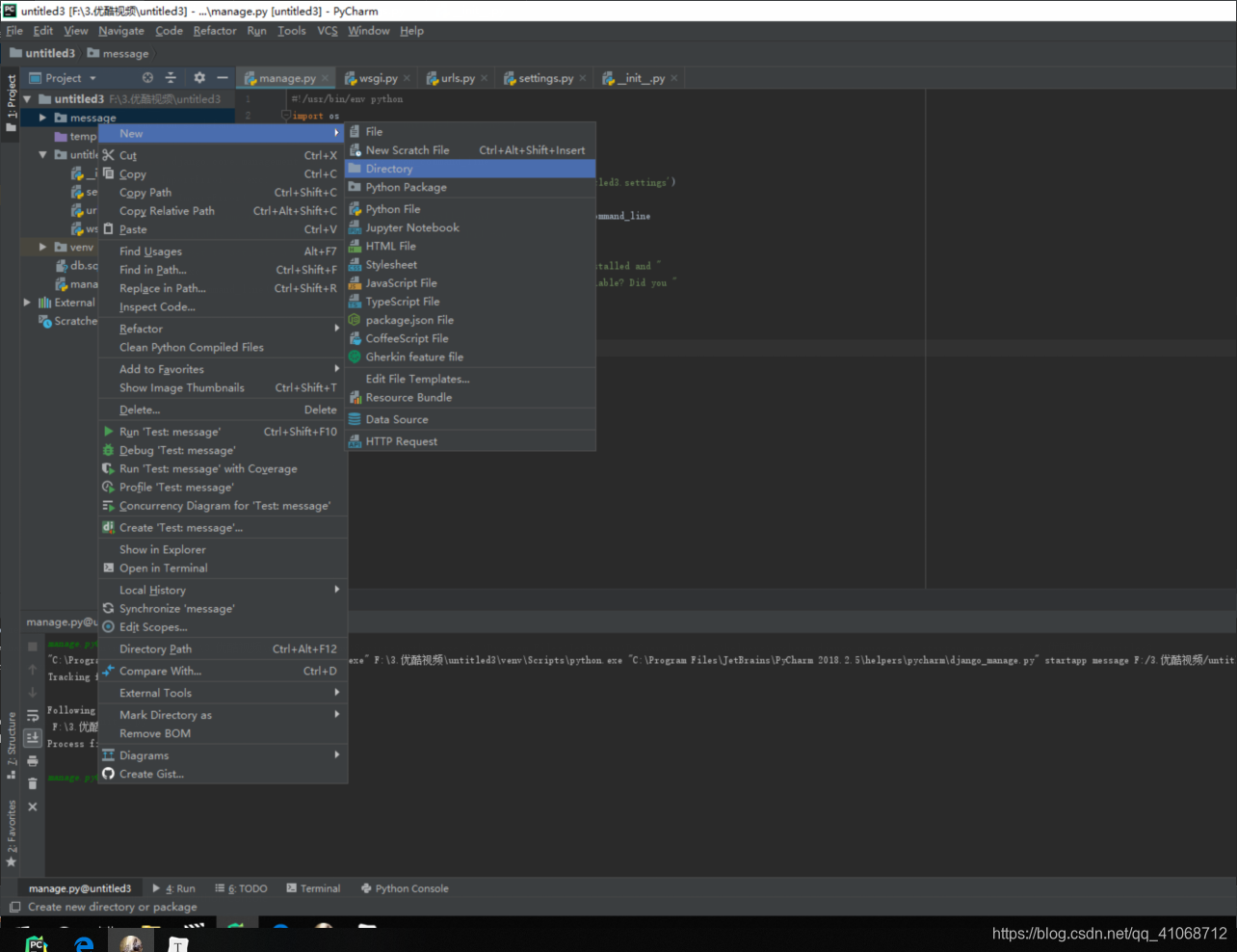The height and width of the screenshot is (952, 1237).
Task: Select Python File in New submenu
Action: tap(471, 209)
